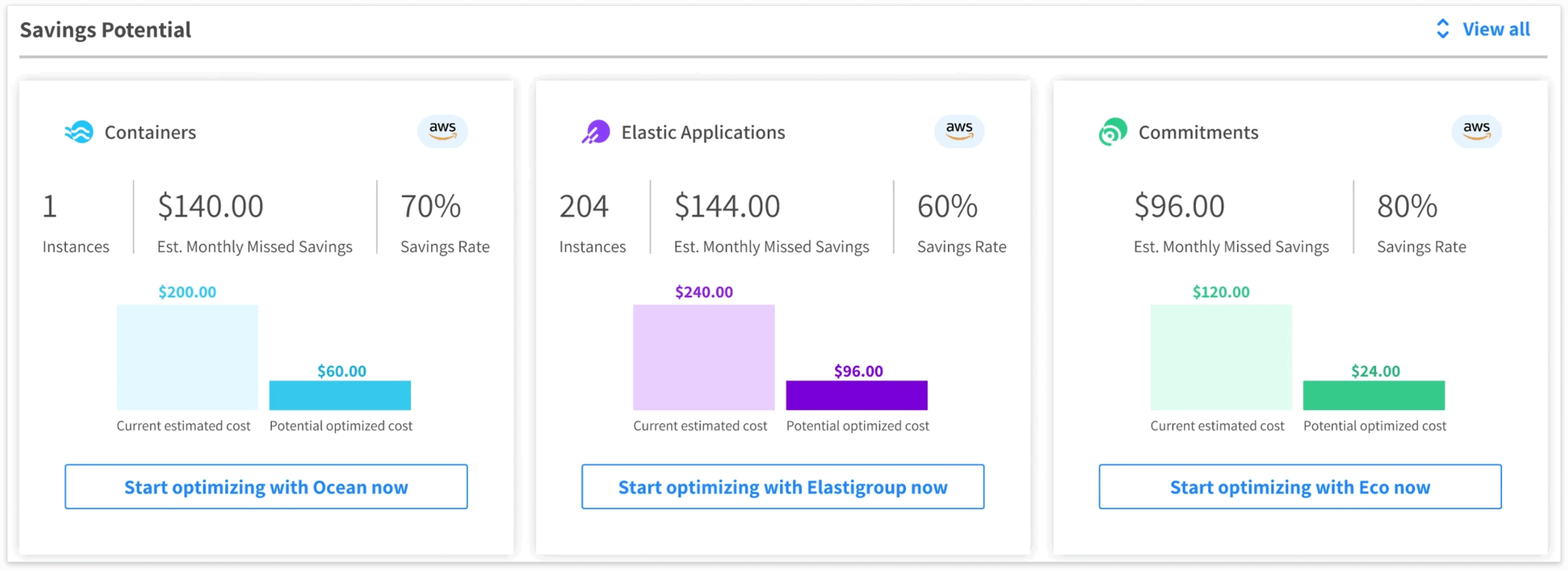The image size is (1568, 571).
Task: Click the $24.00 label in Commitments chart
Action: point(1376,371)
